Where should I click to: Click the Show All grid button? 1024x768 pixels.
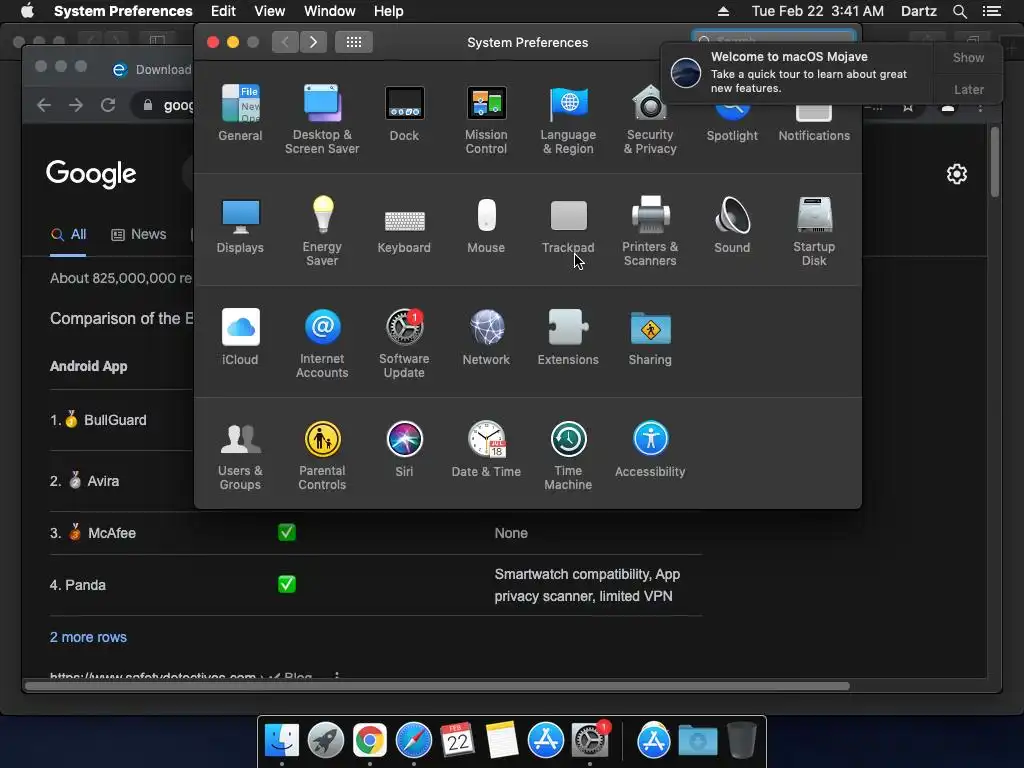(x=353, y=42)
